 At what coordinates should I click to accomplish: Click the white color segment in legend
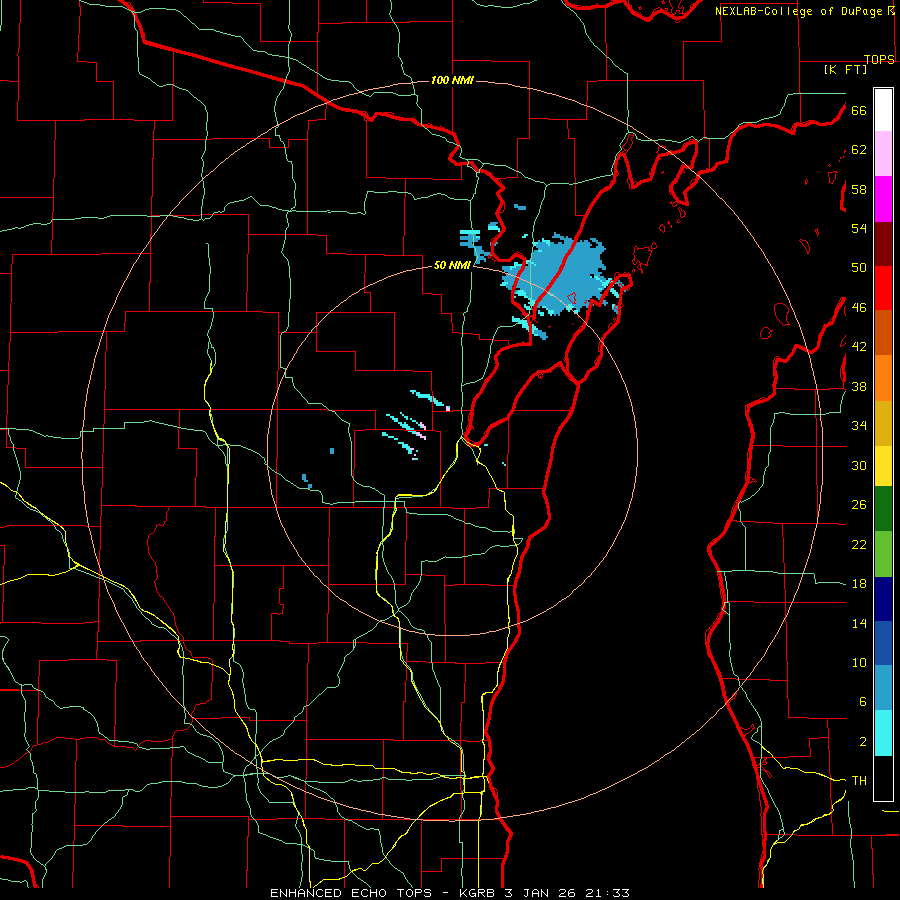tap(883, 110)
